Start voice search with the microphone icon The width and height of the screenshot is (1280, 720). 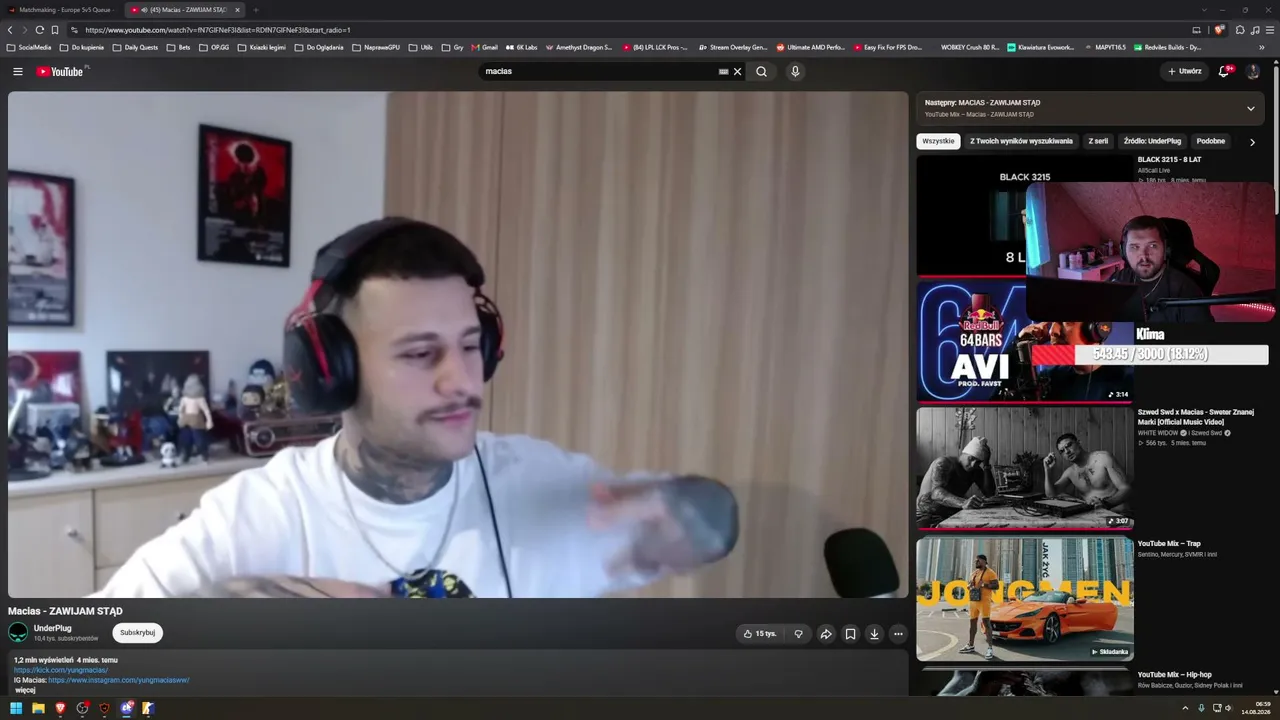(x=795, y=71)
